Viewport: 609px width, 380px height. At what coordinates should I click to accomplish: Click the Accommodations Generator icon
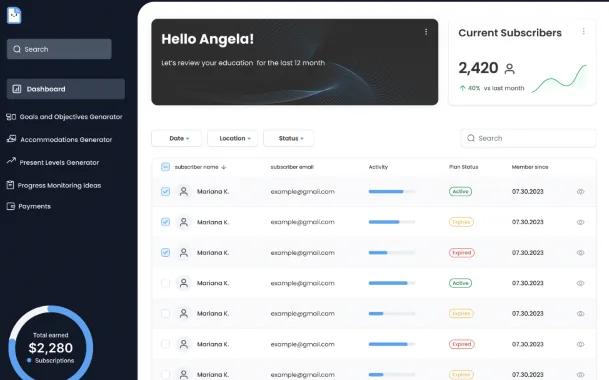click(11, 139)
